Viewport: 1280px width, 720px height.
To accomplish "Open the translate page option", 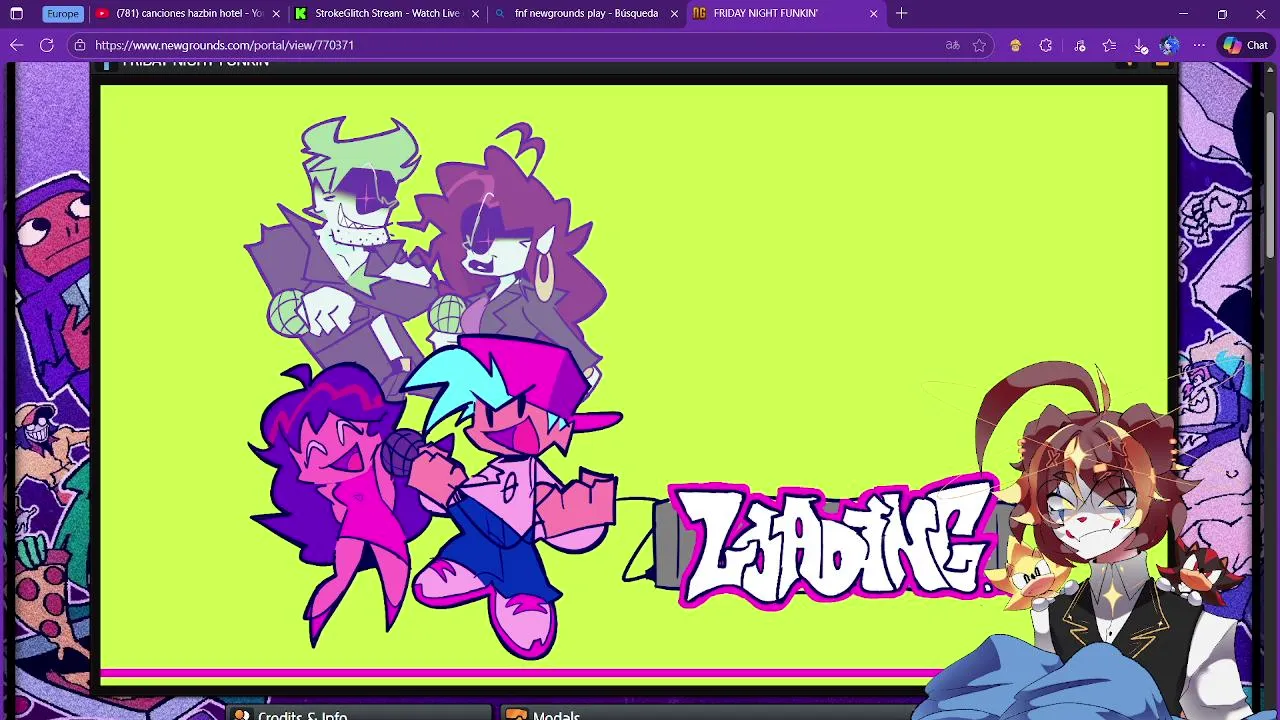I will tap(953, 45).
